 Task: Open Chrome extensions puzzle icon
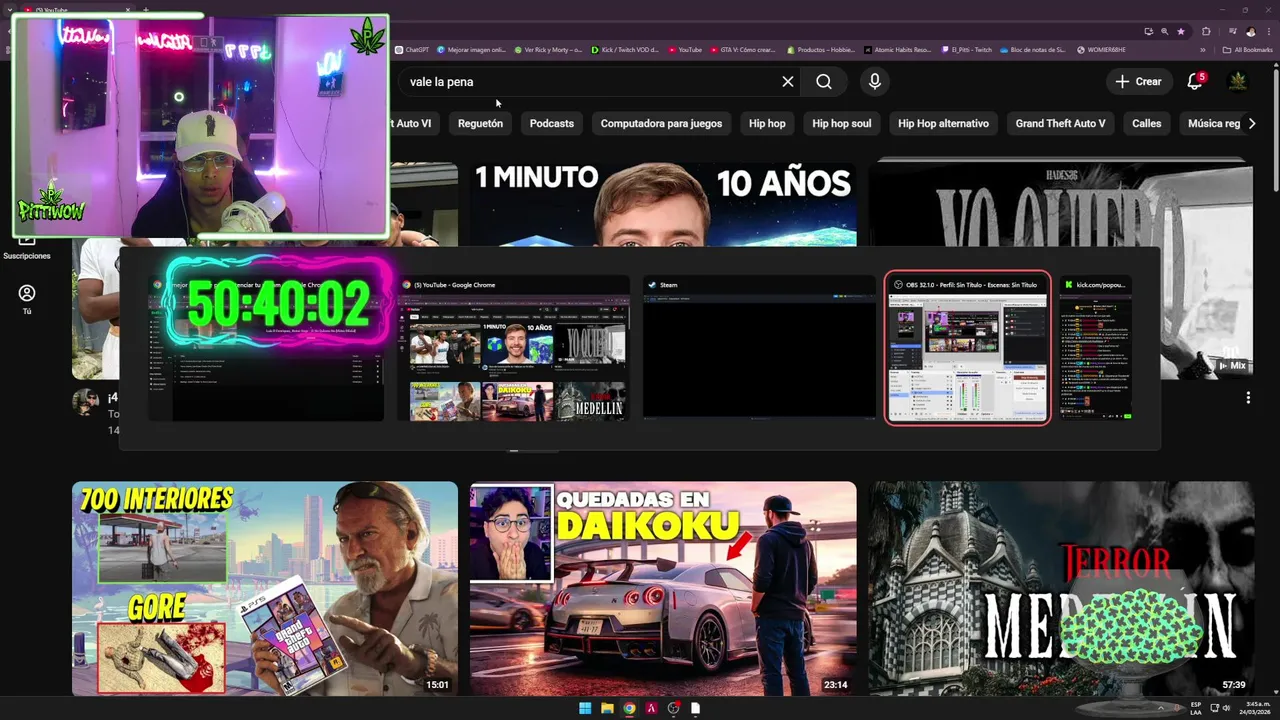point(1207,31)
